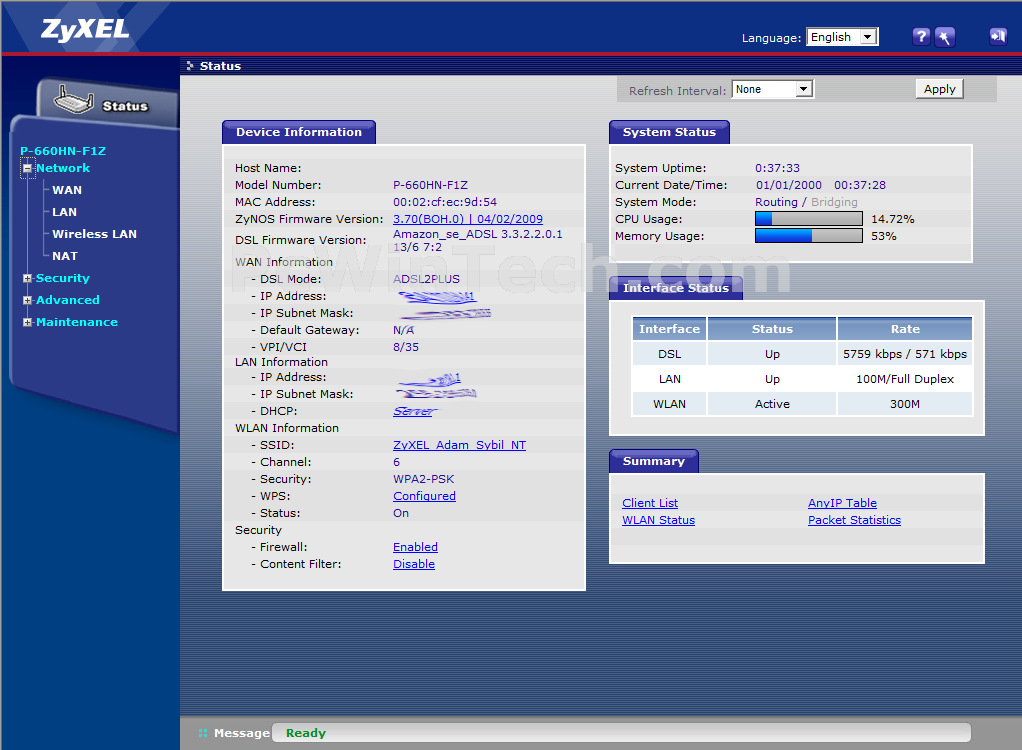Click the '300M' WLAN rate cell

[905, 404]
